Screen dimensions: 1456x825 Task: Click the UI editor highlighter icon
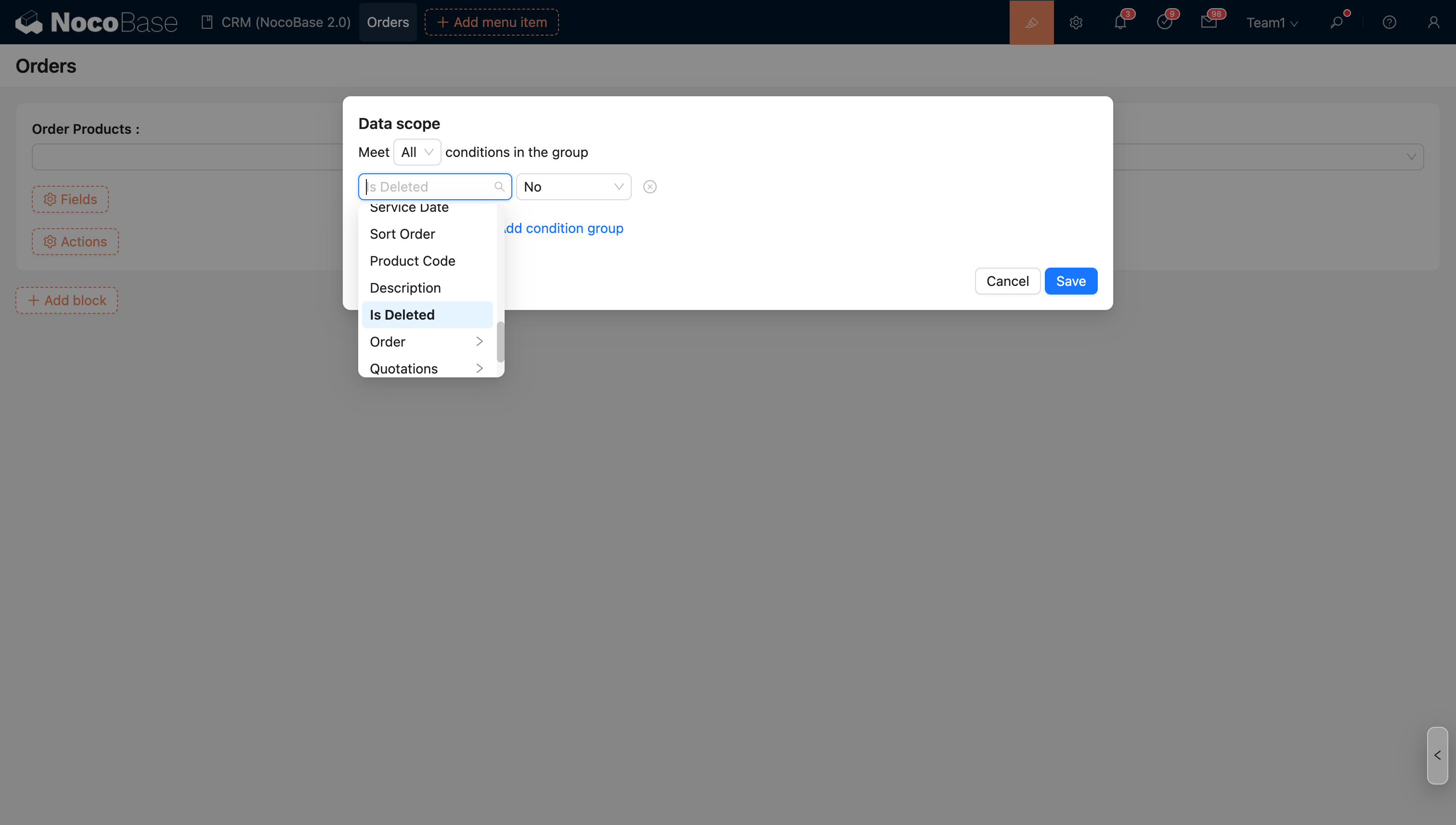click(x=1031, y=22)
